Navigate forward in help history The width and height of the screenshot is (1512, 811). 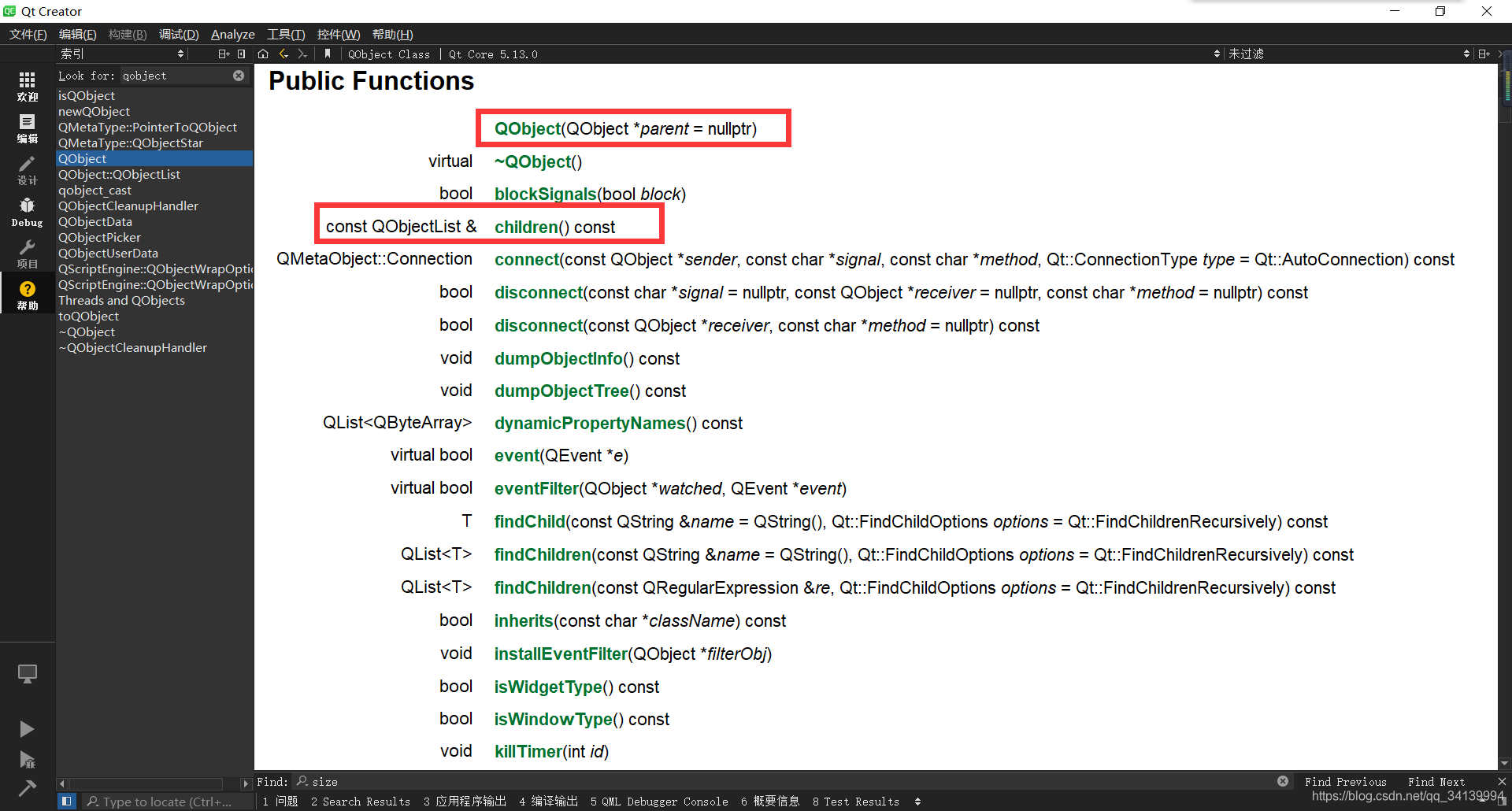pyautogui.click(x=302, y=54)
